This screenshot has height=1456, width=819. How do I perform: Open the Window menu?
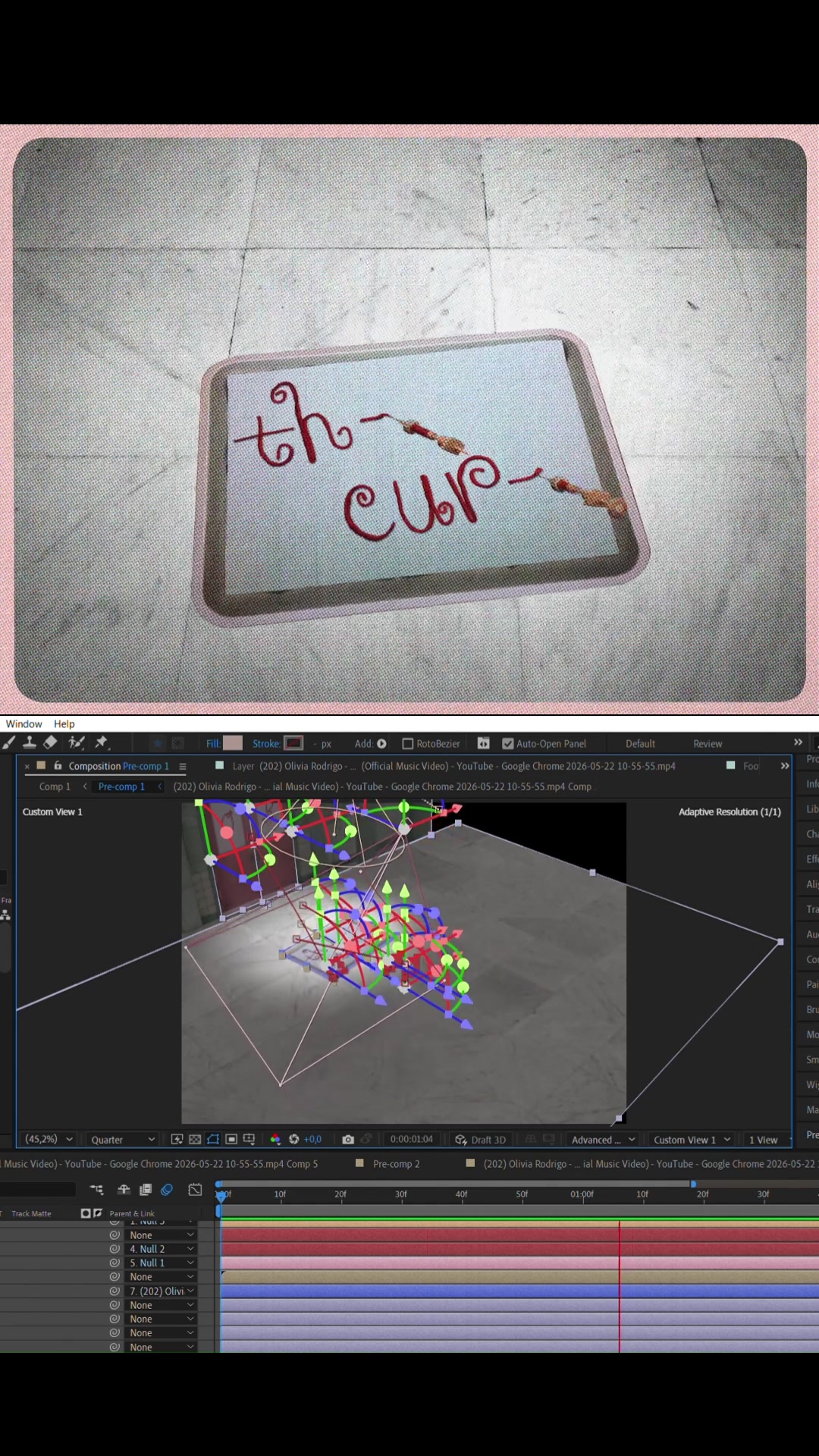pos(24,723)
